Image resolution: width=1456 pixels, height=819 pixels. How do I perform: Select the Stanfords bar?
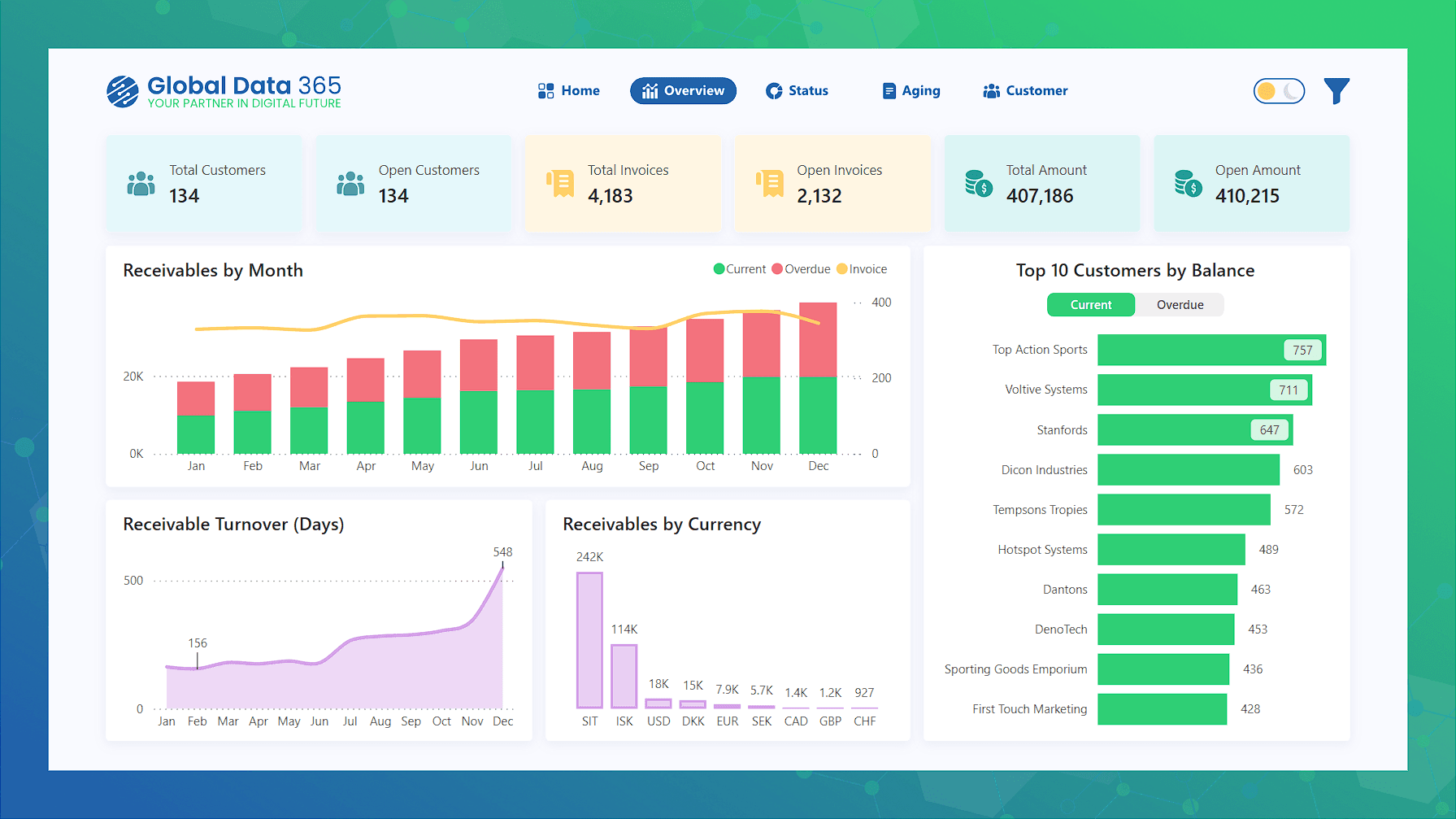click(x=1195, y=429)
